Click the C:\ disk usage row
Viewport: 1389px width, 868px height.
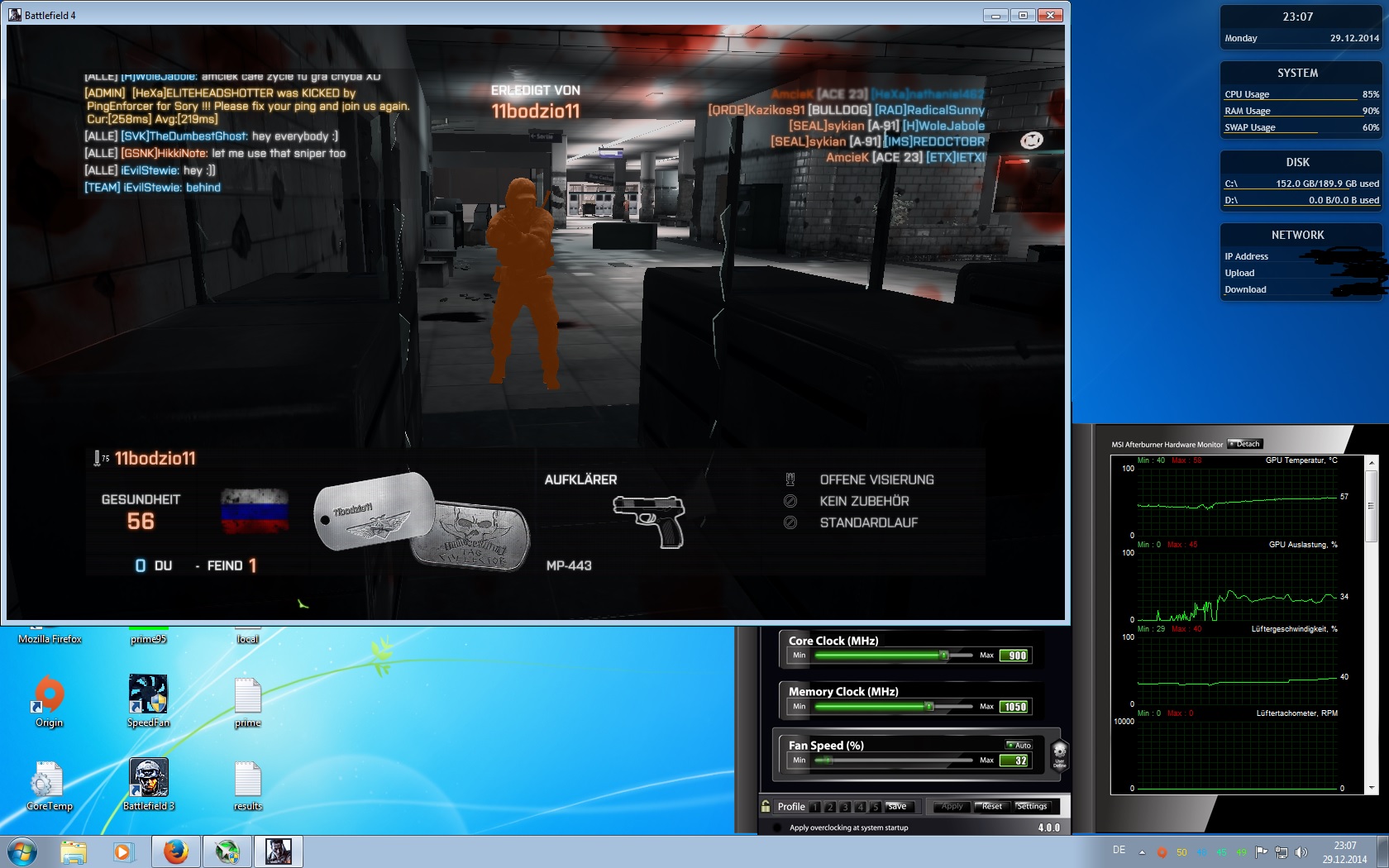[1301, 184]
